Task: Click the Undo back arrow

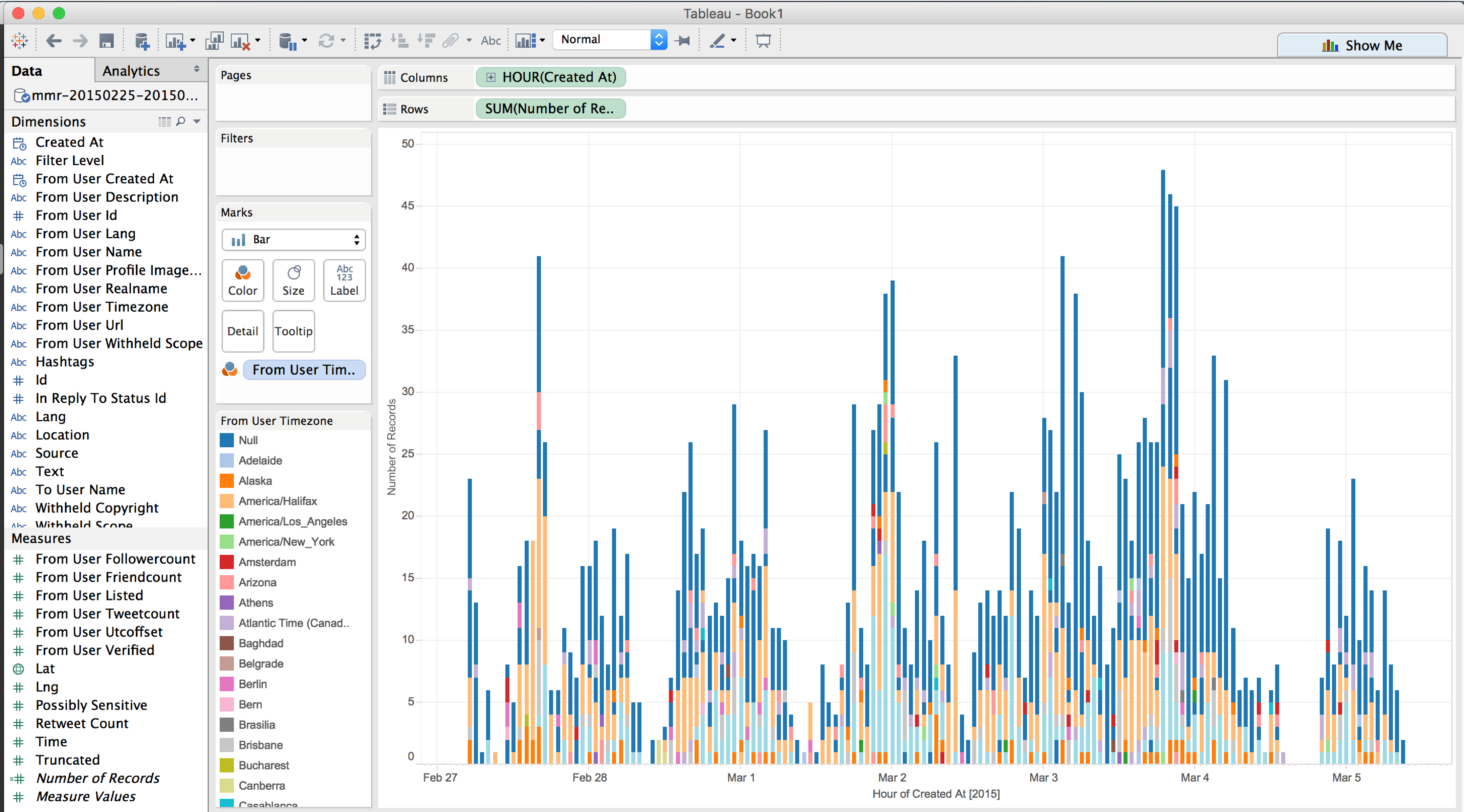Action: click(53, 41)
